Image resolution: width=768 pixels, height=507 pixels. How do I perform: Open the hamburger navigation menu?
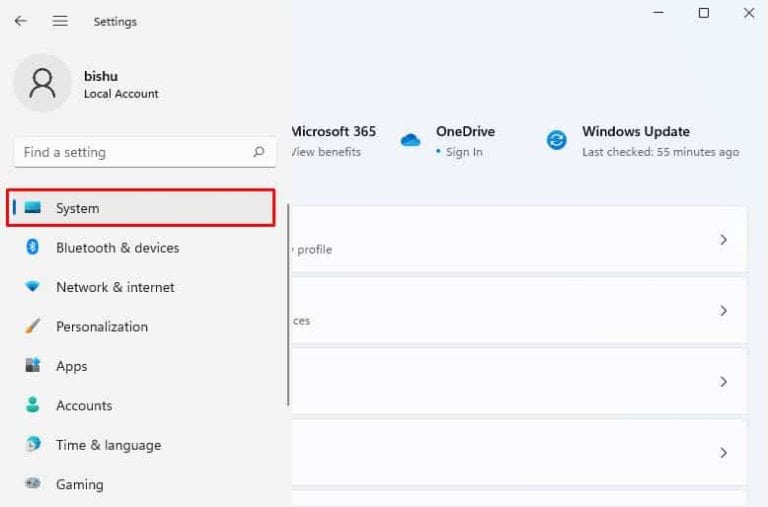pos(60,21)
